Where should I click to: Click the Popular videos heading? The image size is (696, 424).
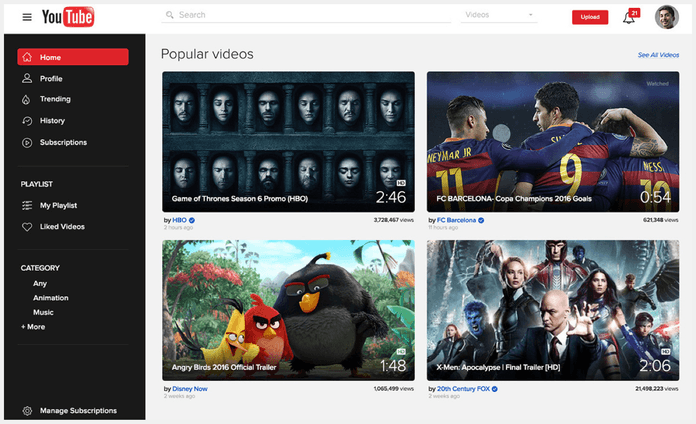tap(207, 54)
